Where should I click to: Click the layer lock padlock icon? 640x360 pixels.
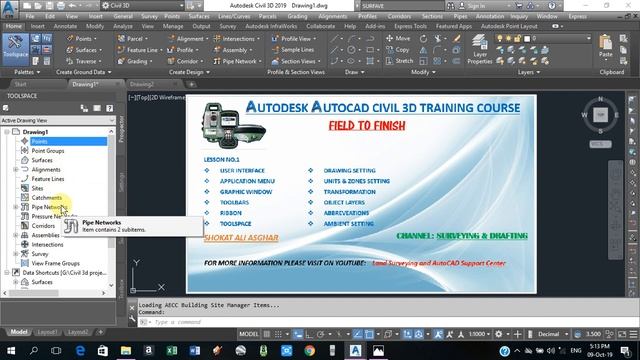[517, 39]
